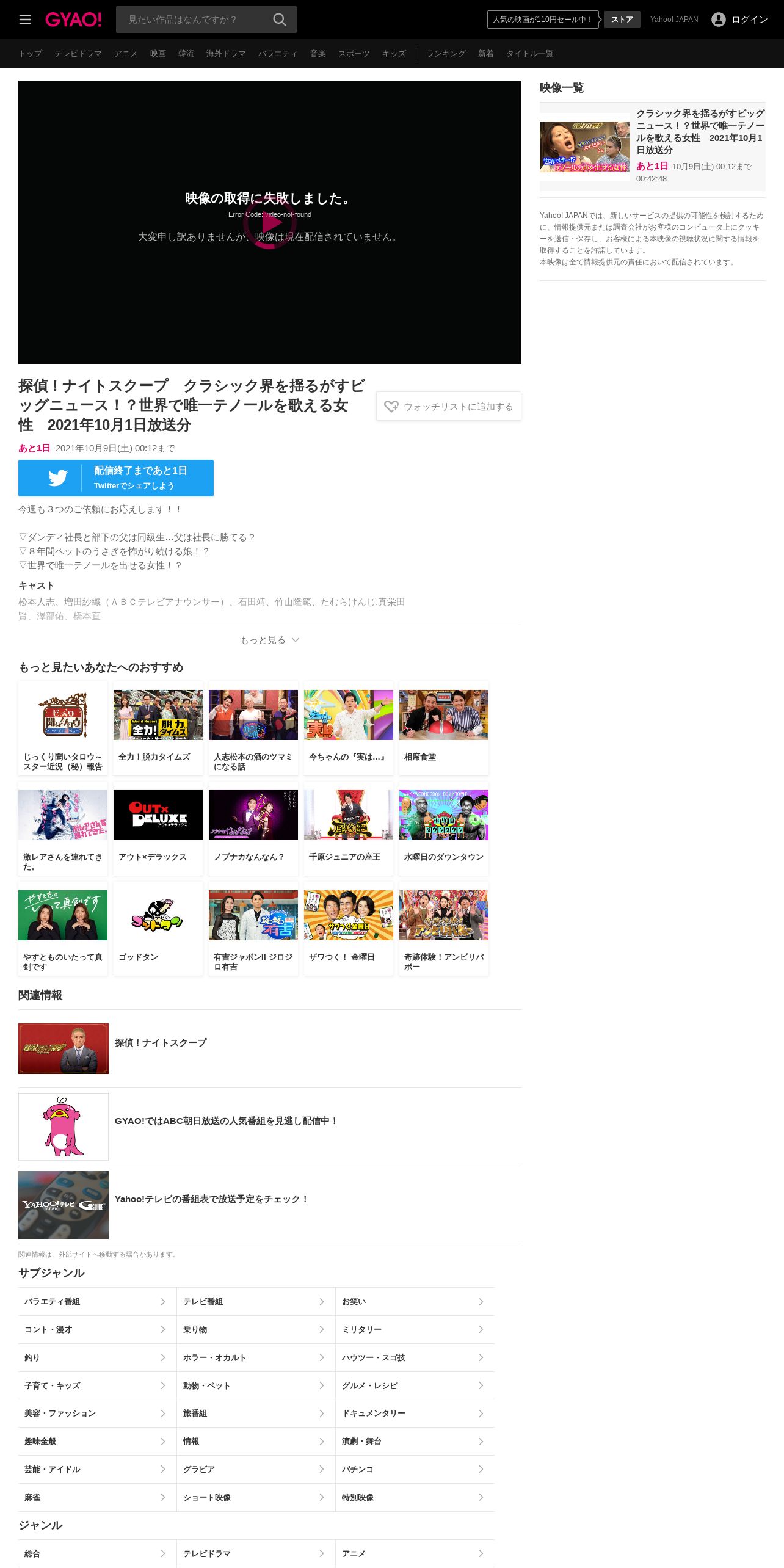Open 奇跡体験！アンビリバボー card
The width and height of the screenshot is (784, 1568).
click(444, 929)
